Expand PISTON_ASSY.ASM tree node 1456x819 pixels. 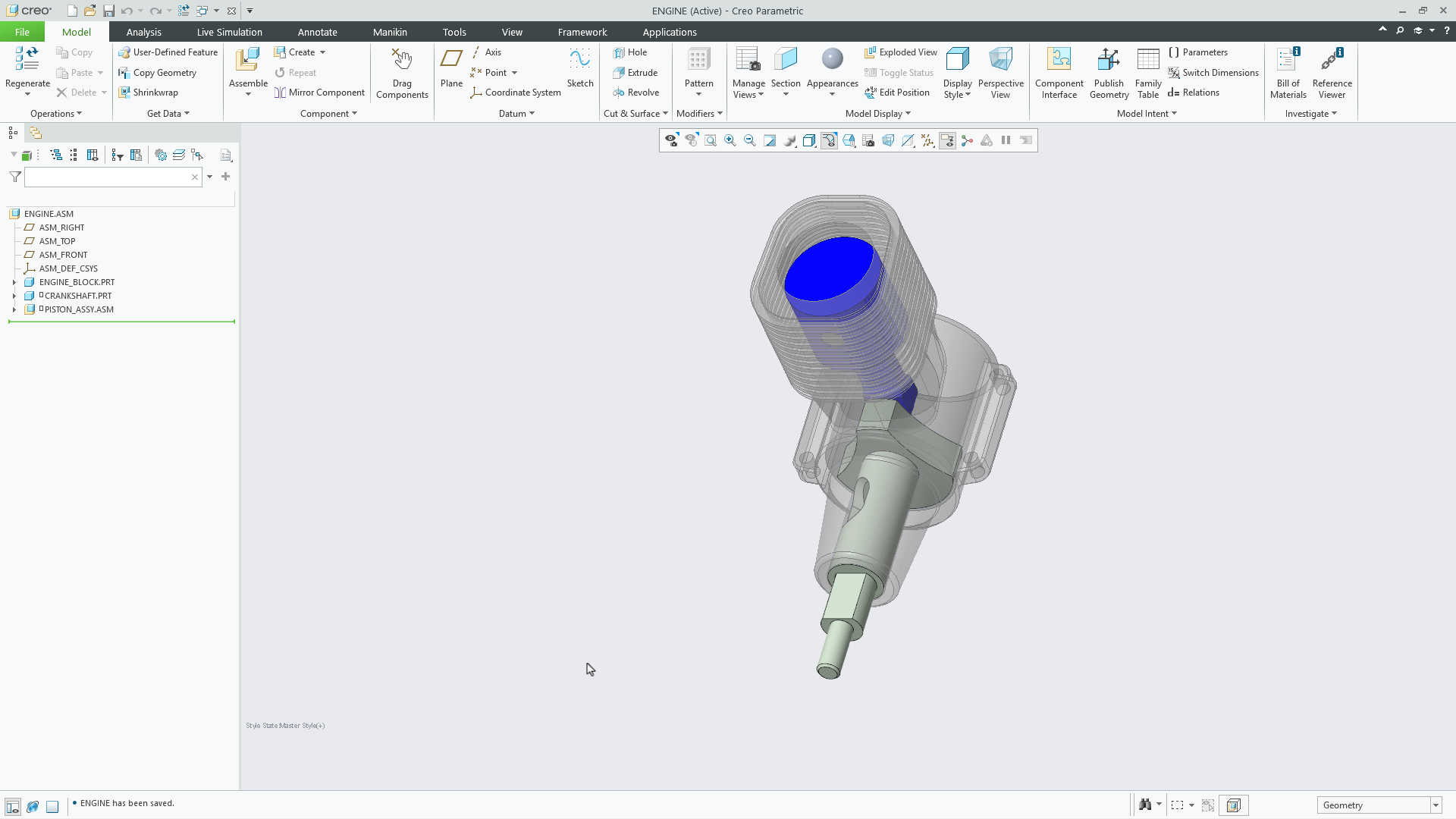click(14, 309)
